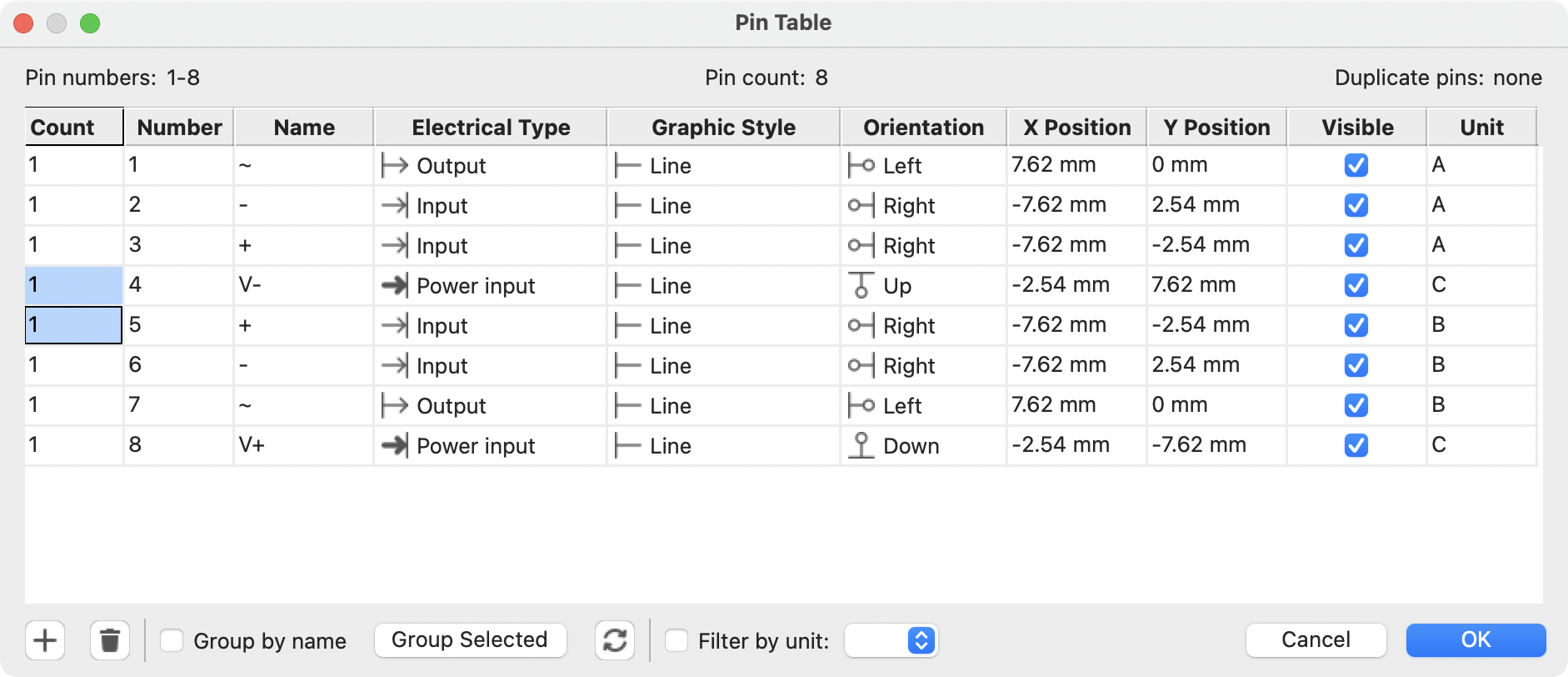The width and height of the screenshot is (1568, 677).
Task: Click Power input icon for pin 4
Action: point(394,286)
